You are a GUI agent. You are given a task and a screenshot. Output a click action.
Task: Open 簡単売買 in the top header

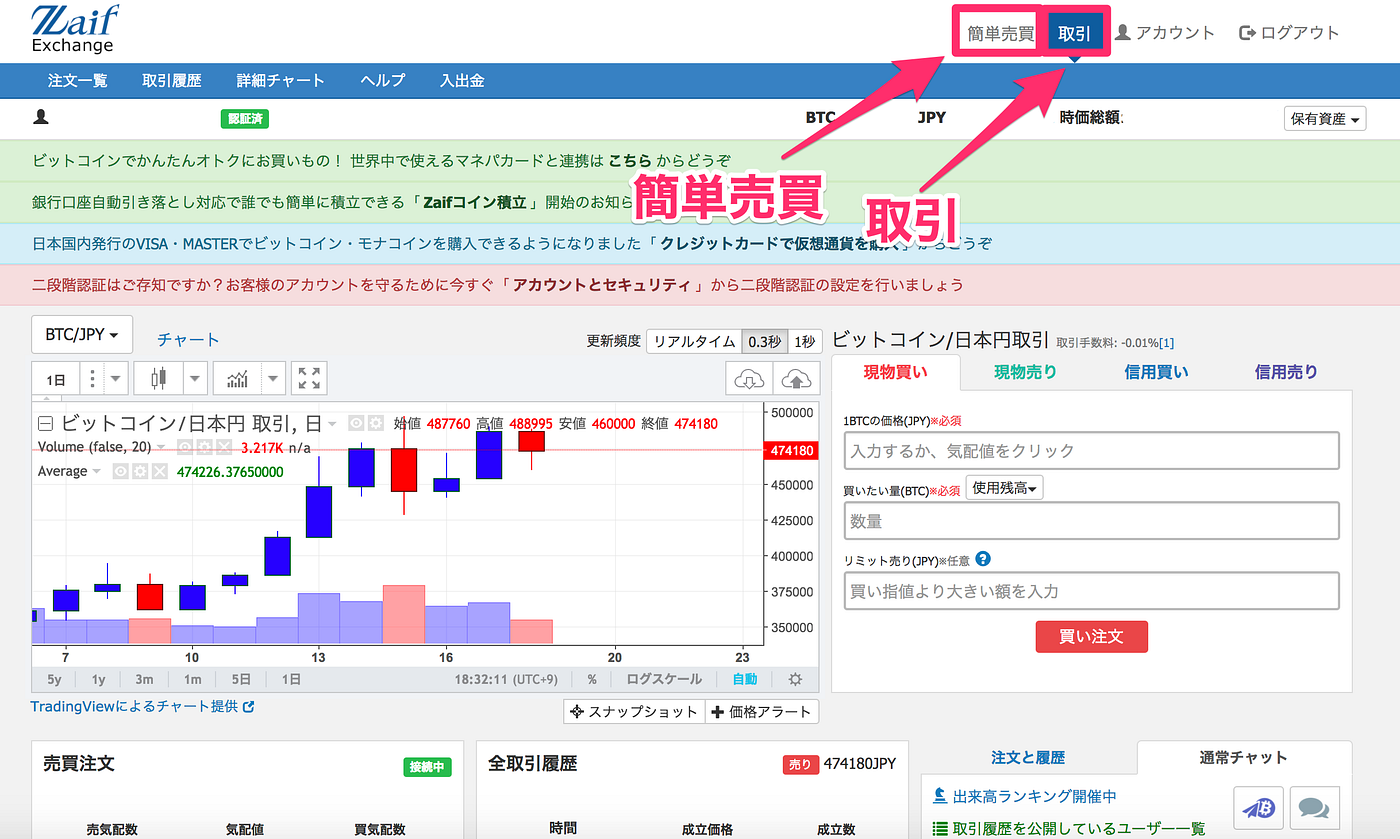coord(1000,33)
